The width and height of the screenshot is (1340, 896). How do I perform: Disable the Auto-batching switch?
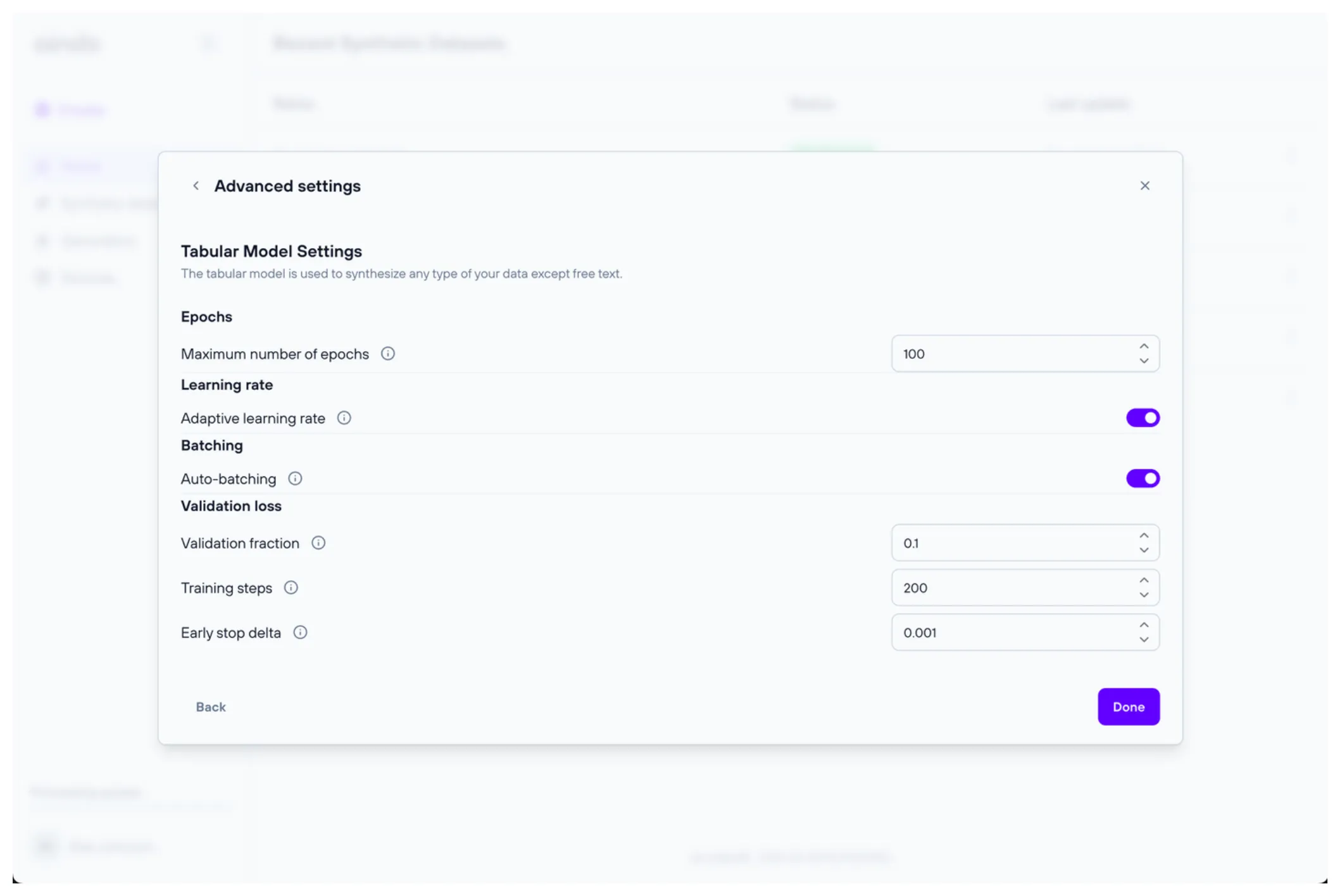[x=1142, y=478]
